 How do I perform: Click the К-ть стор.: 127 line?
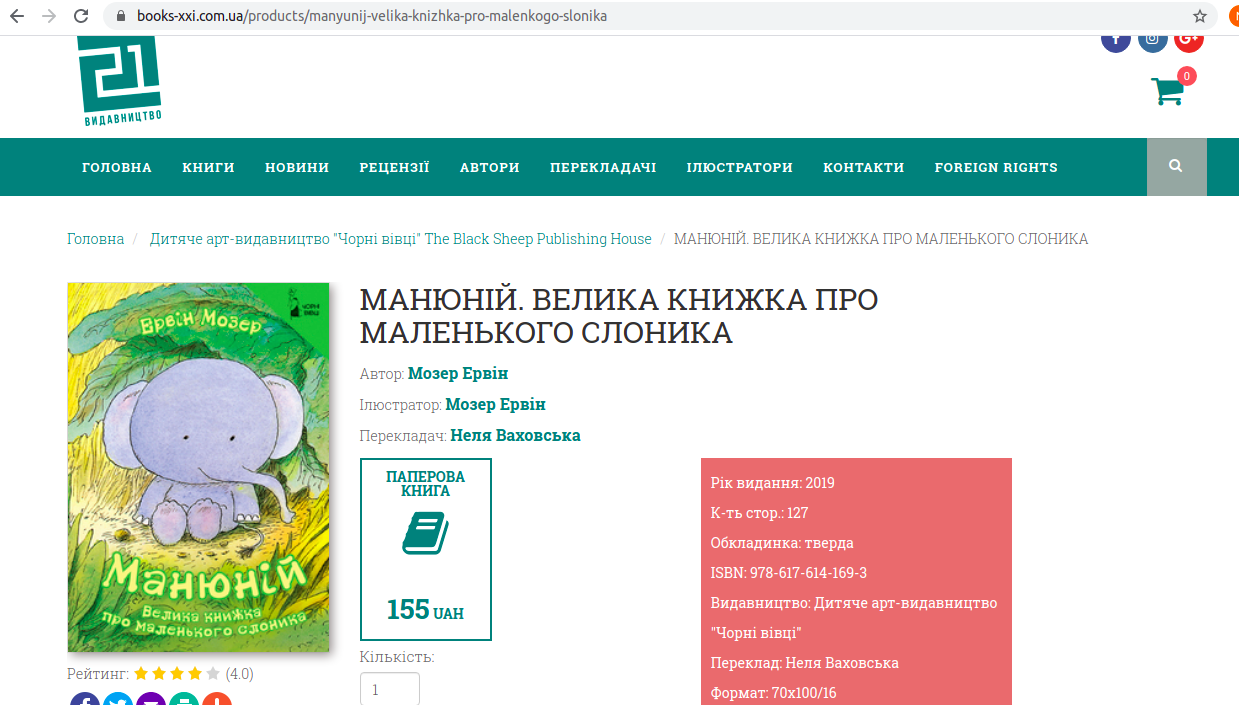pos(760,513)
